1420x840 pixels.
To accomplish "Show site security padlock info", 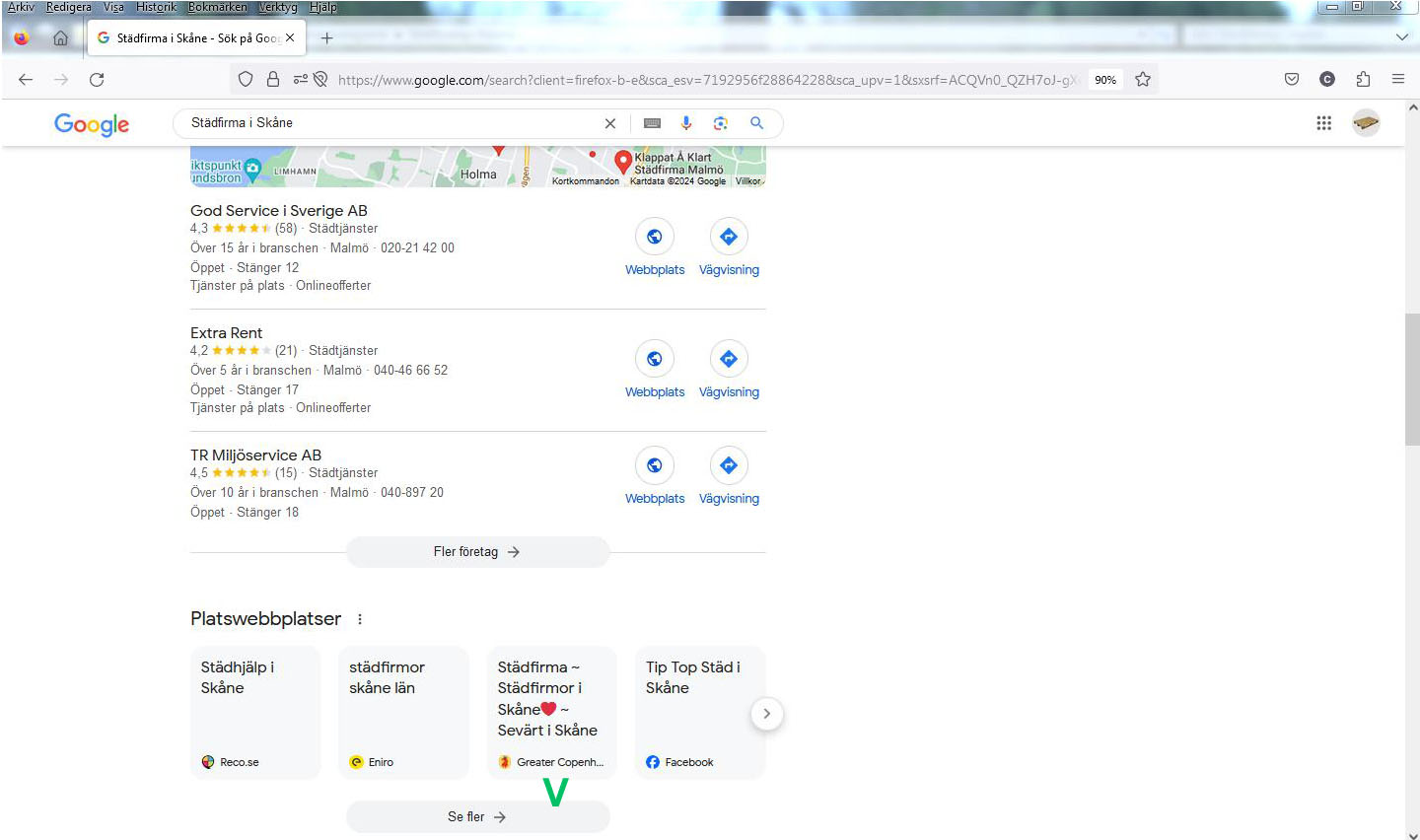I will [x=273, y=80].
